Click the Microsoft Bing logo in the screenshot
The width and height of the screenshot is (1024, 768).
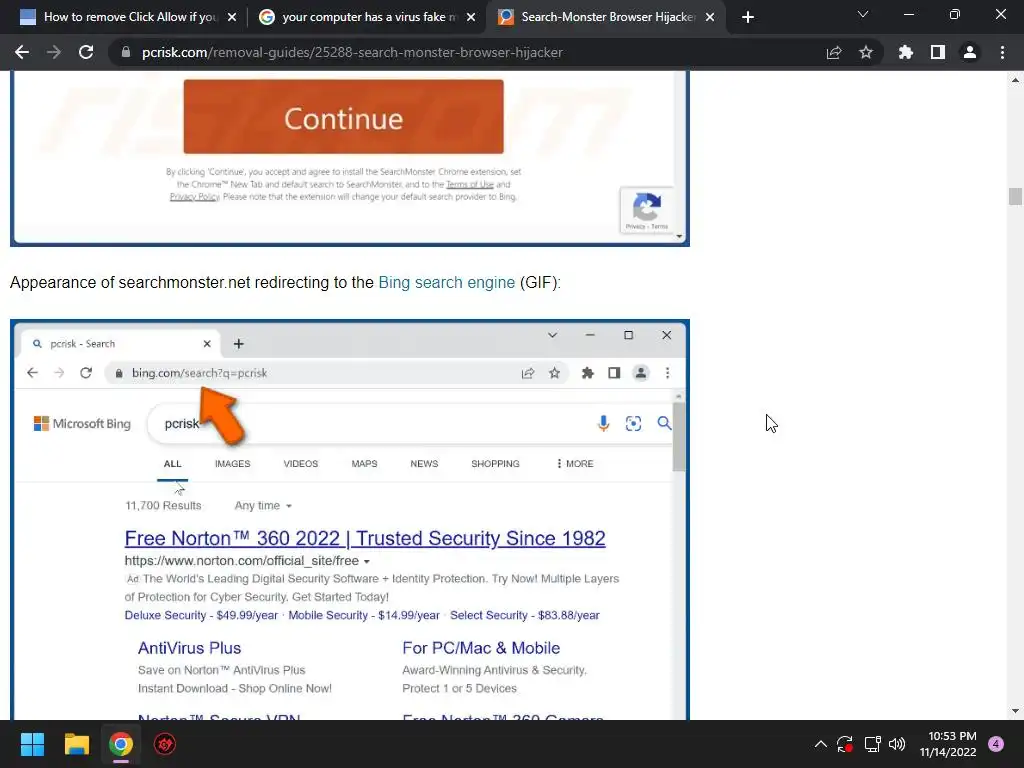[82, 424]
